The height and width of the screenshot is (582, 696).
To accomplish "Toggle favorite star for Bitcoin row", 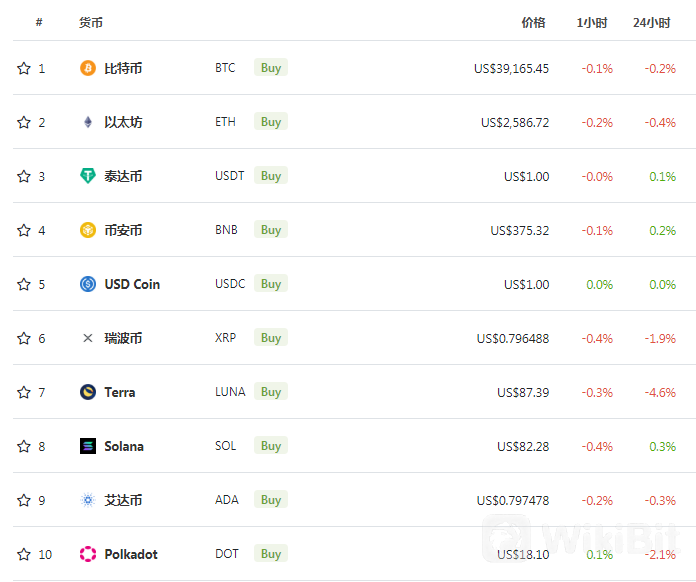I will pos(24,68).
